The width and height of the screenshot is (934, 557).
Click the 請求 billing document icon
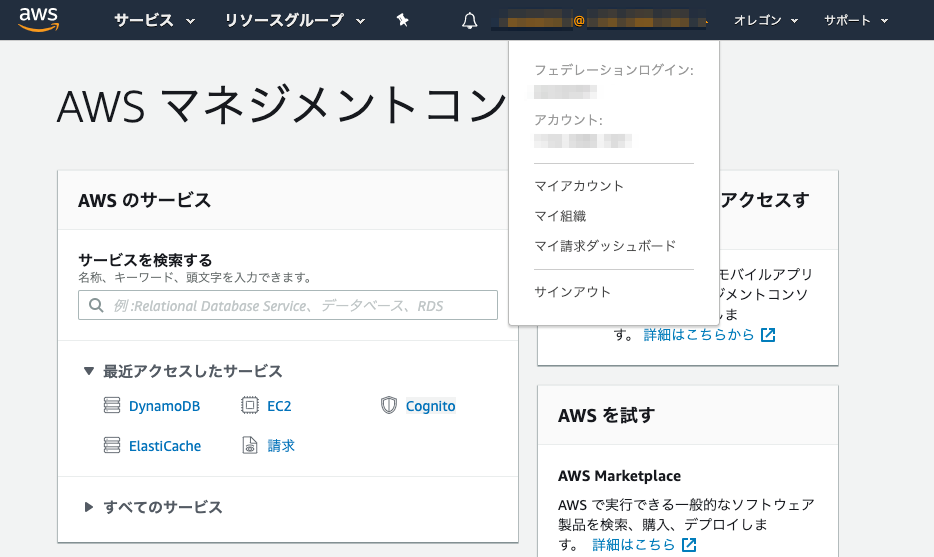250,445
